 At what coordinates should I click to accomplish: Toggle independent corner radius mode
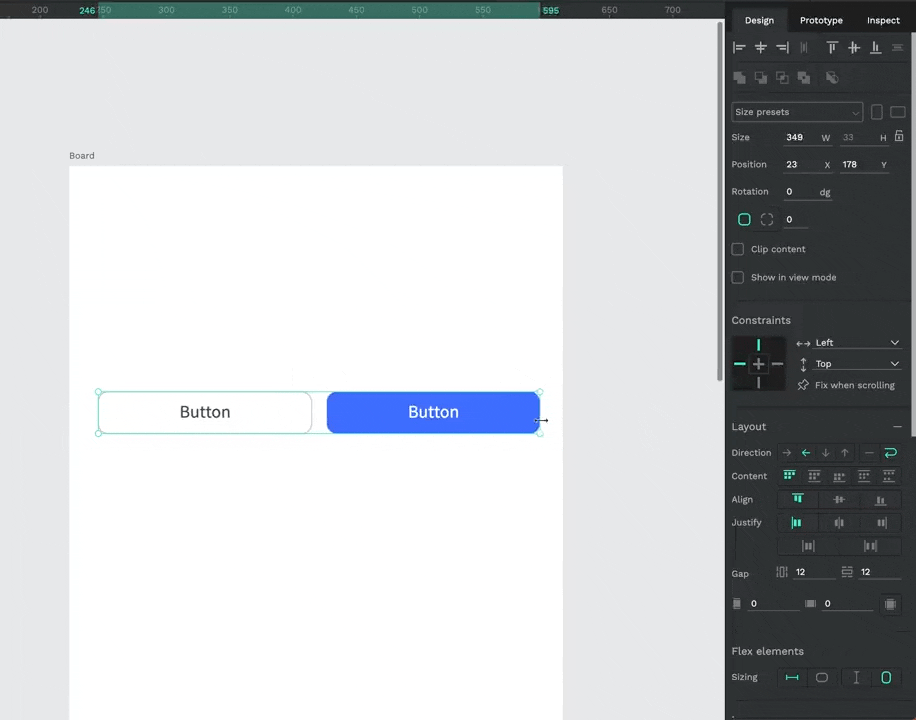pos(767,219)
